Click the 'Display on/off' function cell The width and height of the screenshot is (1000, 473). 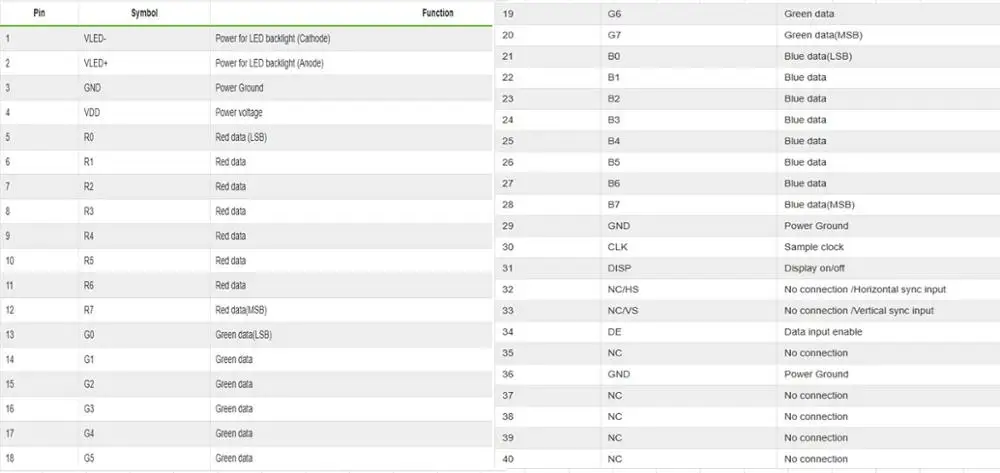[x=816, y=268]
